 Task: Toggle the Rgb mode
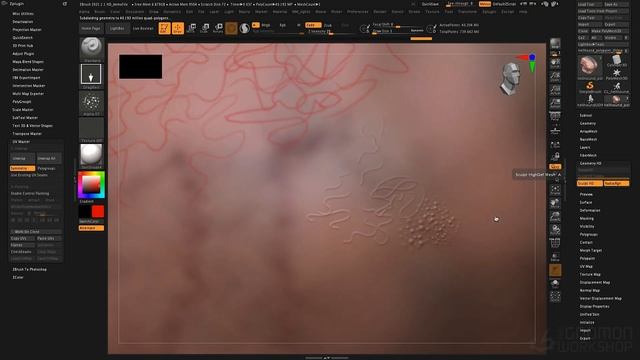[282, 25]
